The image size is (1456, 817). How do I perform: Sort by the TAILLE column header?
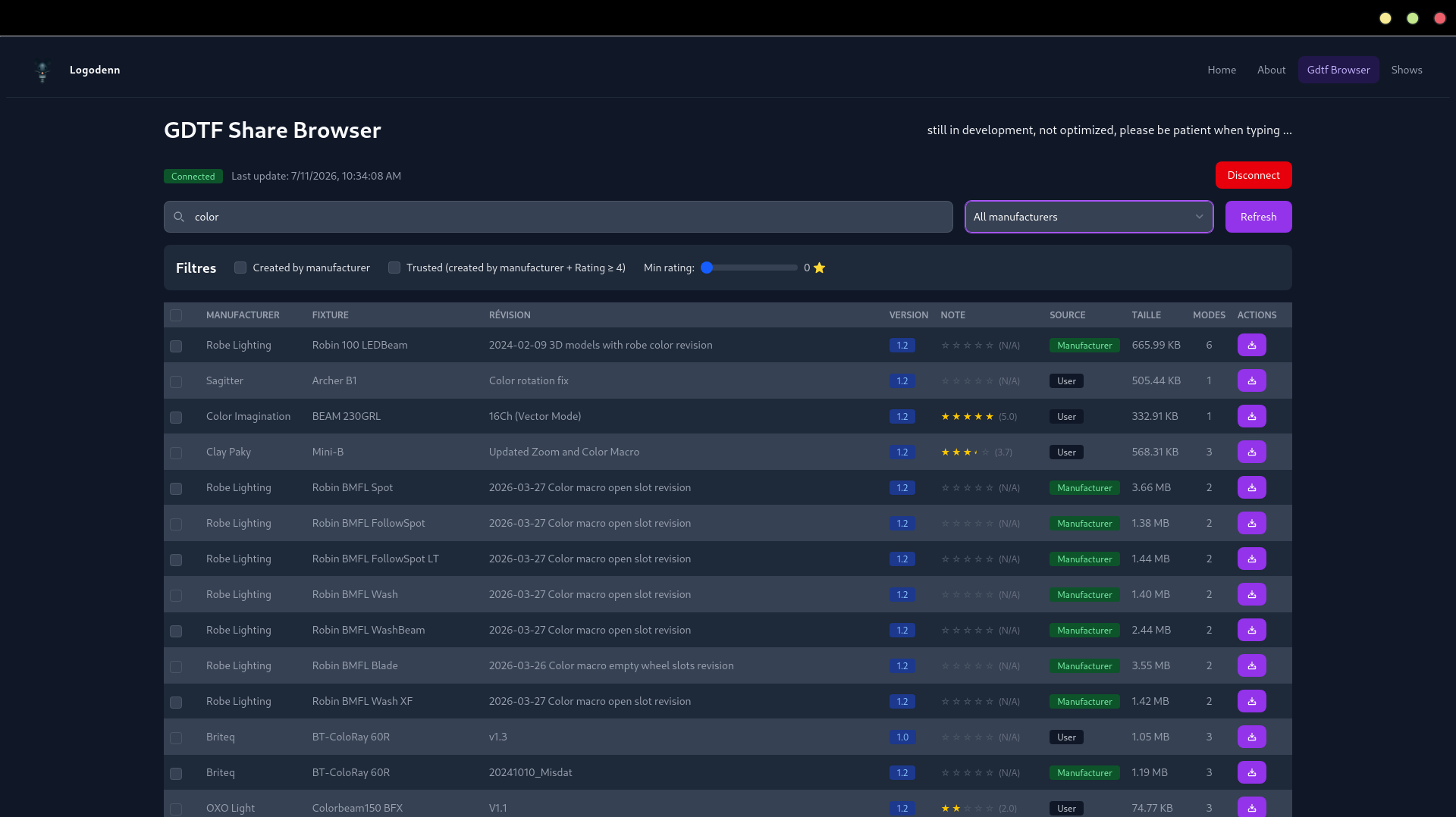1147,315
